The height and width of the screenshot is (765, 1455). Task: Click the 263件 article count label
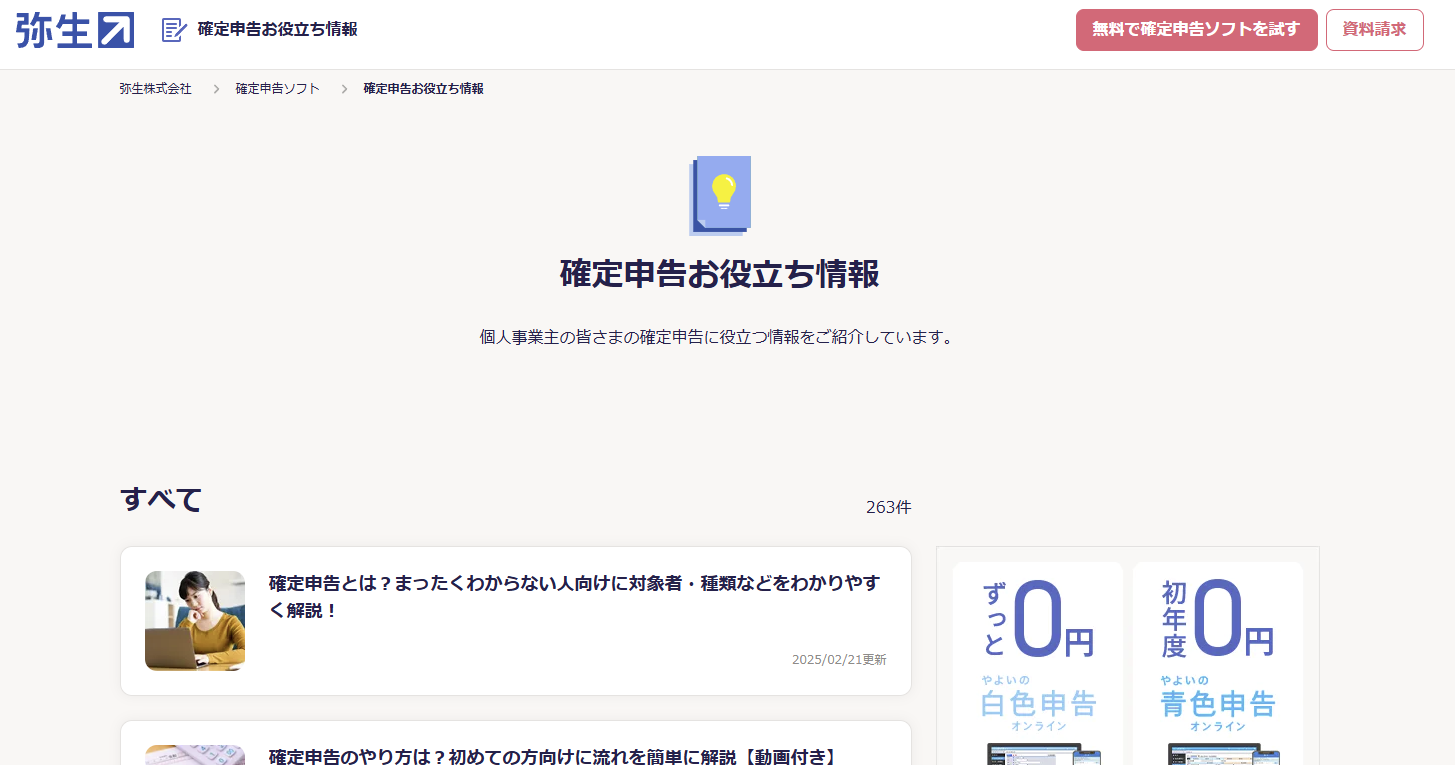(888, 507)
